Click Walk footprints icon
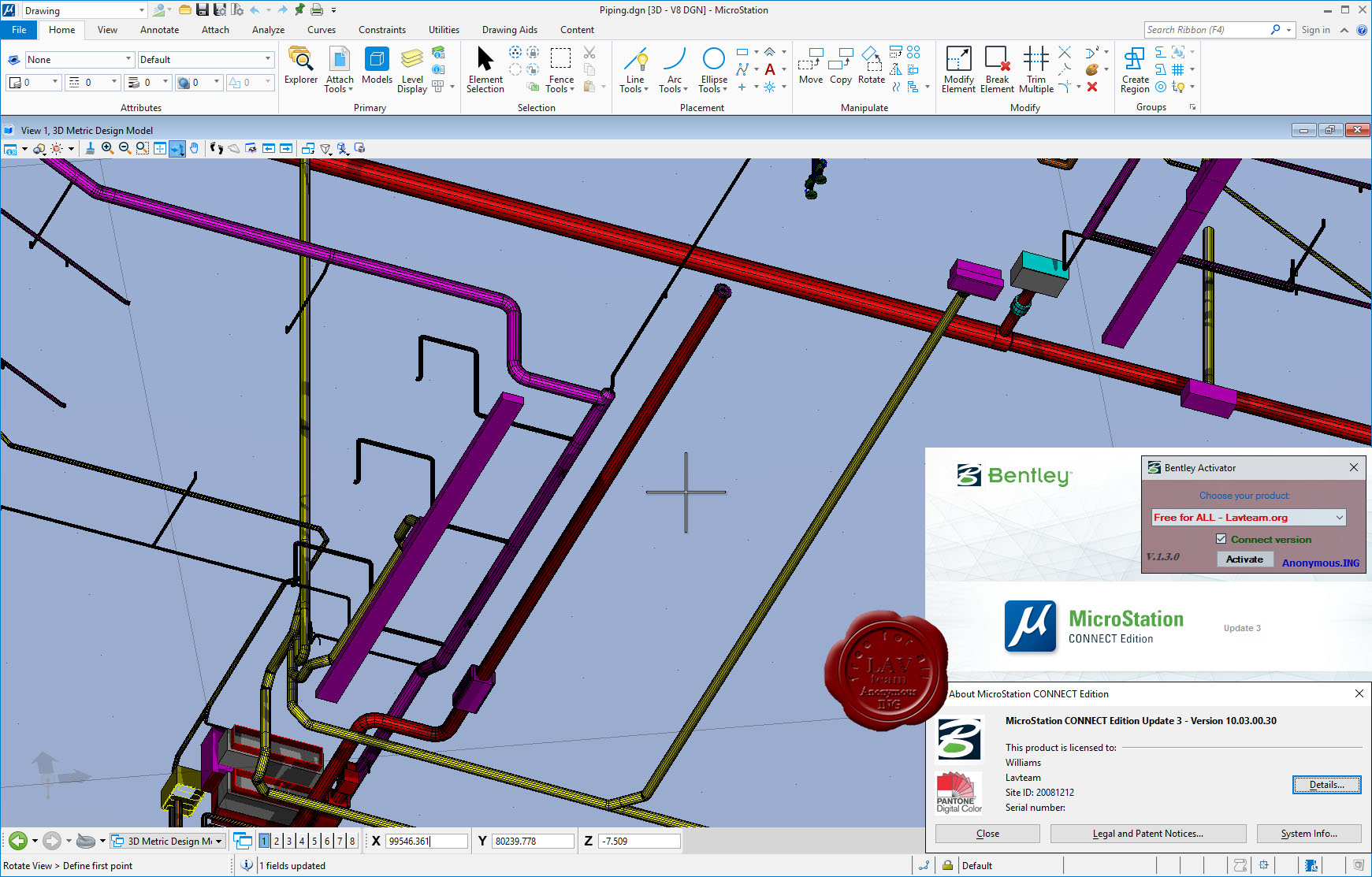Screen dimensions: 1372x877 (x=217, y=148)
